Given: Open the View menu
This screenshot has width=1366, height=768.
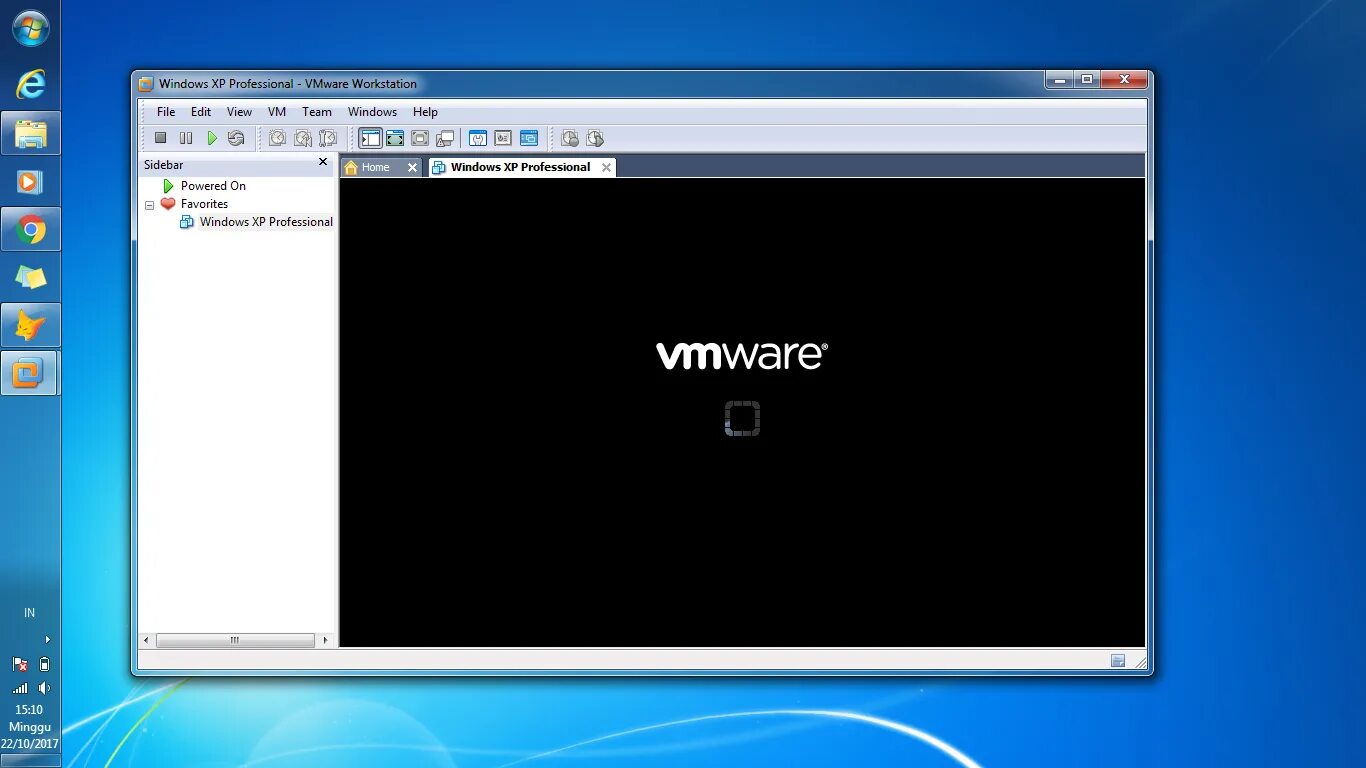Looking at the screenshot, I should click(x=239, y=112).
